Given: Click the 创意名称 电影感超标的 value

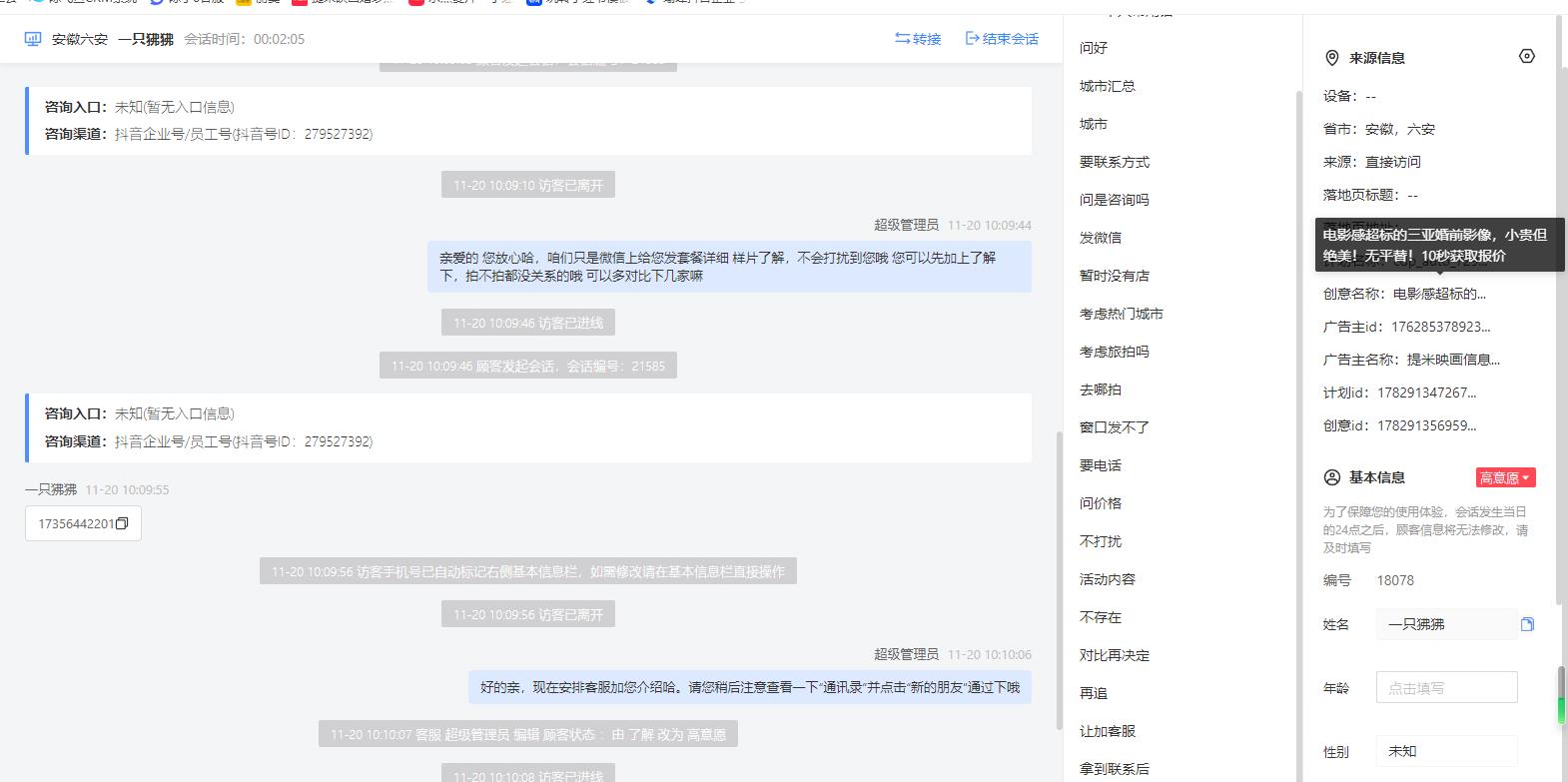Looking at the screenshot, I should 1439,294.
